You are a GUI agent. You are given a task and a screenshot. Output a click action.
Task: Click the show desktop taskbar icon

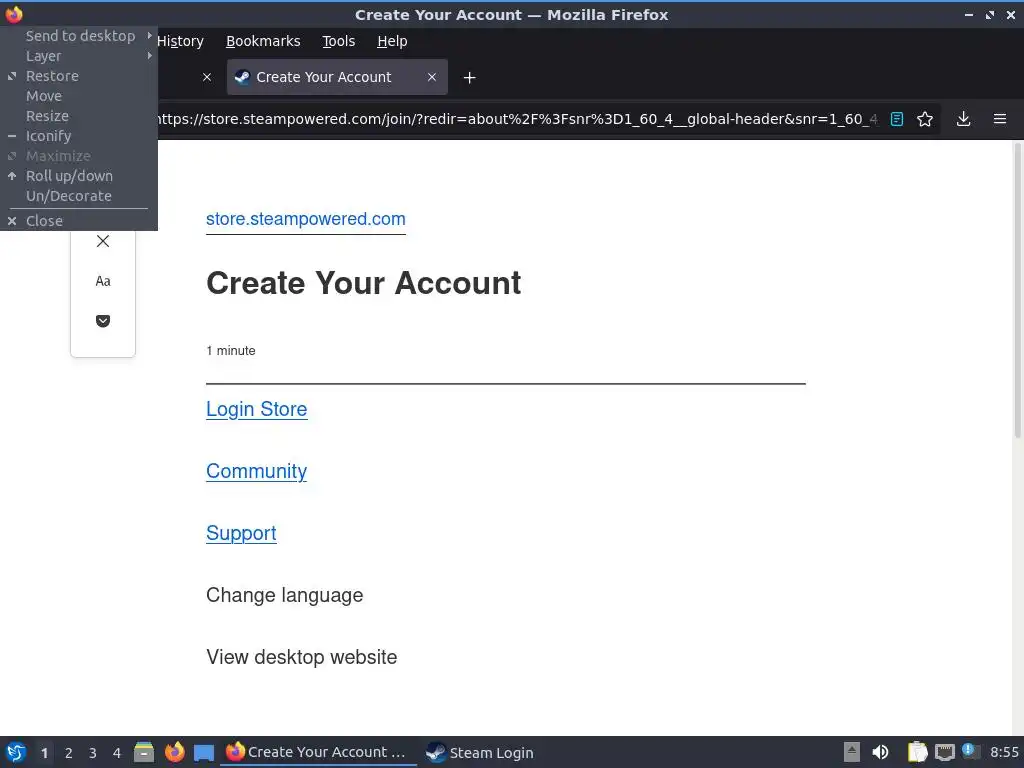pos(204,752)
